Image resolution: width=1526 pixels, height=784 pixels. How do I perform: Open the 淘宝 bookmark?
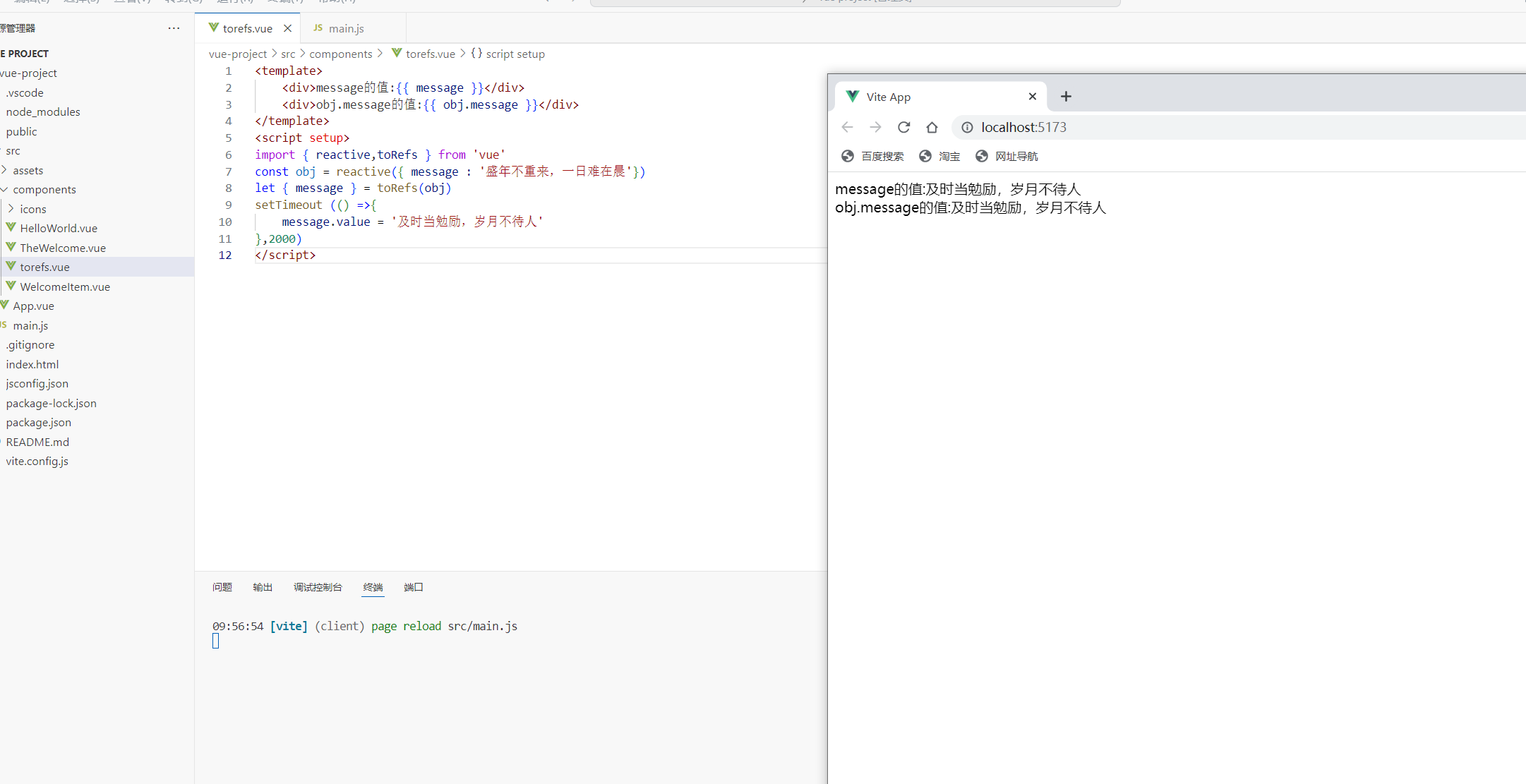pos(939,156)
